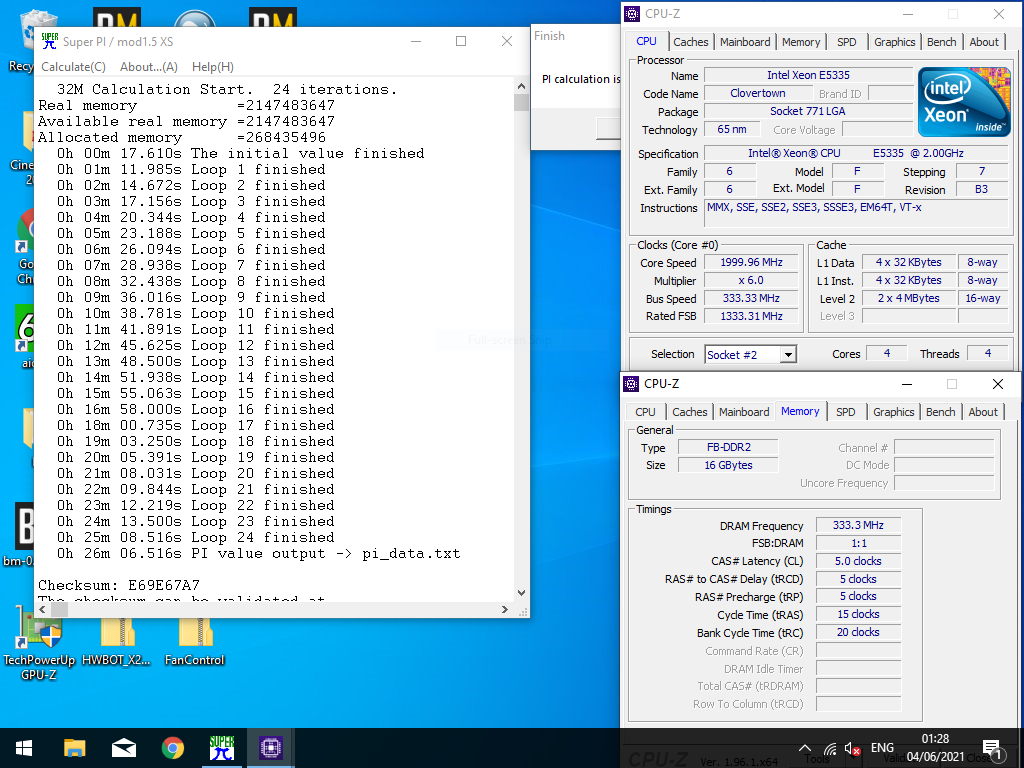This screenshot has height=768, width=1024.
Task: Switch to Caches tab in upper CPU-Z
Action: 690,42
